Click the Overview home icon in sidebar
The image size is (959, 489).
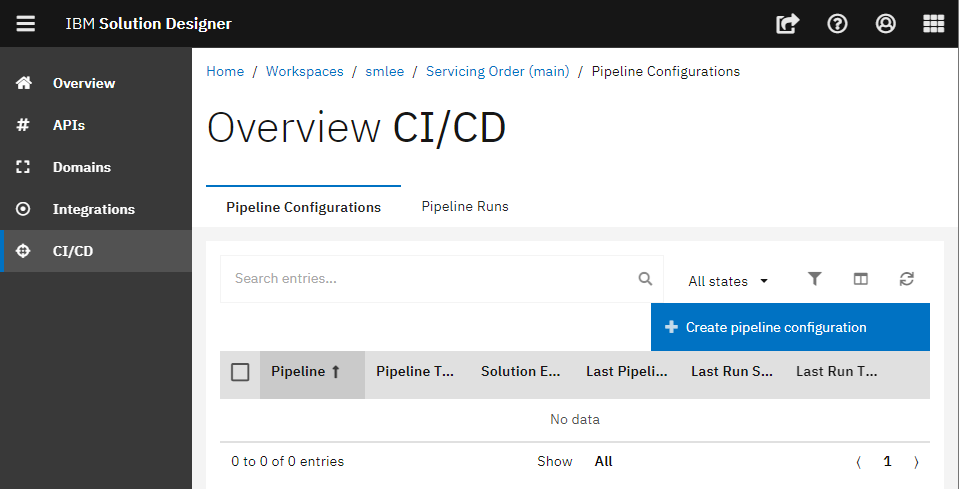pyautogui.click(x=23, y=83)
